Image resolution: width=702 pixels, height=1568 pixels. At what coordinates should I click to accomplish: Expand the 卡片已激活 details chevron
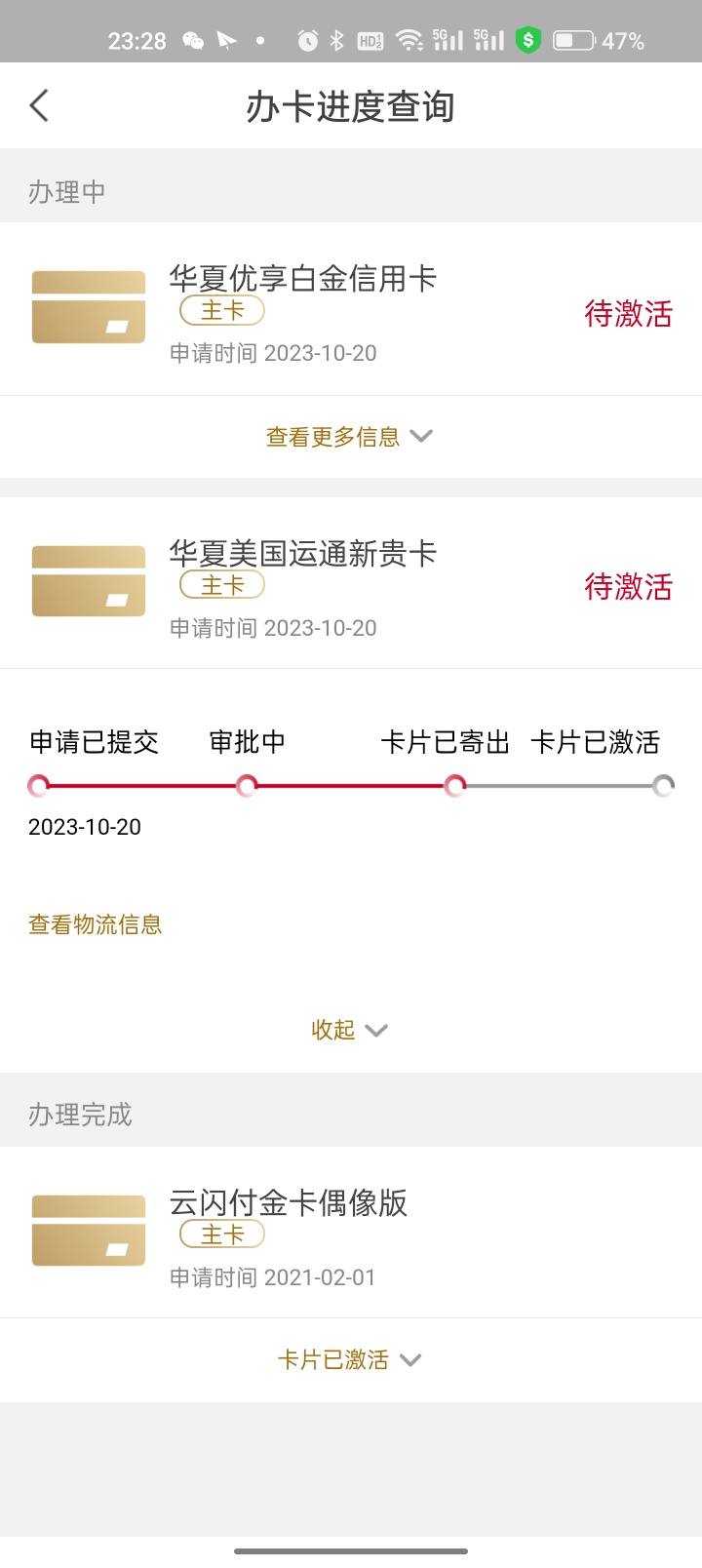point(410,1359)
